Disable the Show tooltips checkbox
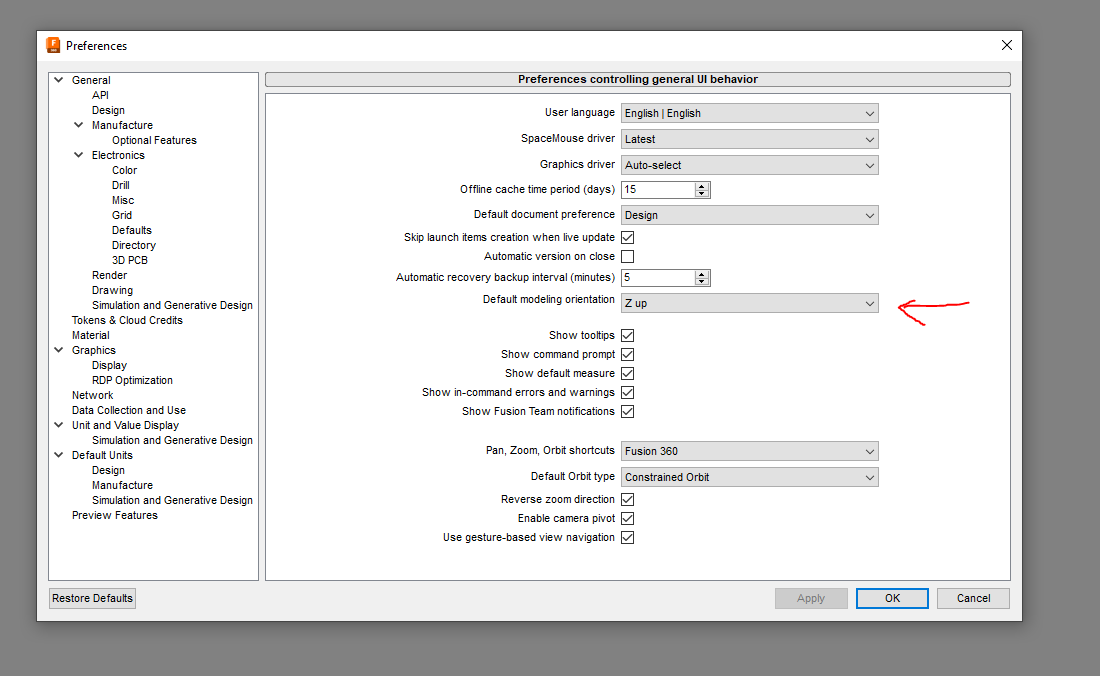This screenshot has width=1100, height=676. pyautogui.click(x=628, y=336)
